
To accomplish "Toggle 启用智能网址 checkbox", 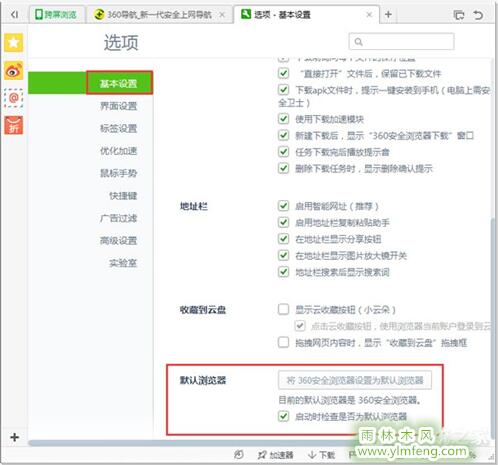I will pos(283,206).
